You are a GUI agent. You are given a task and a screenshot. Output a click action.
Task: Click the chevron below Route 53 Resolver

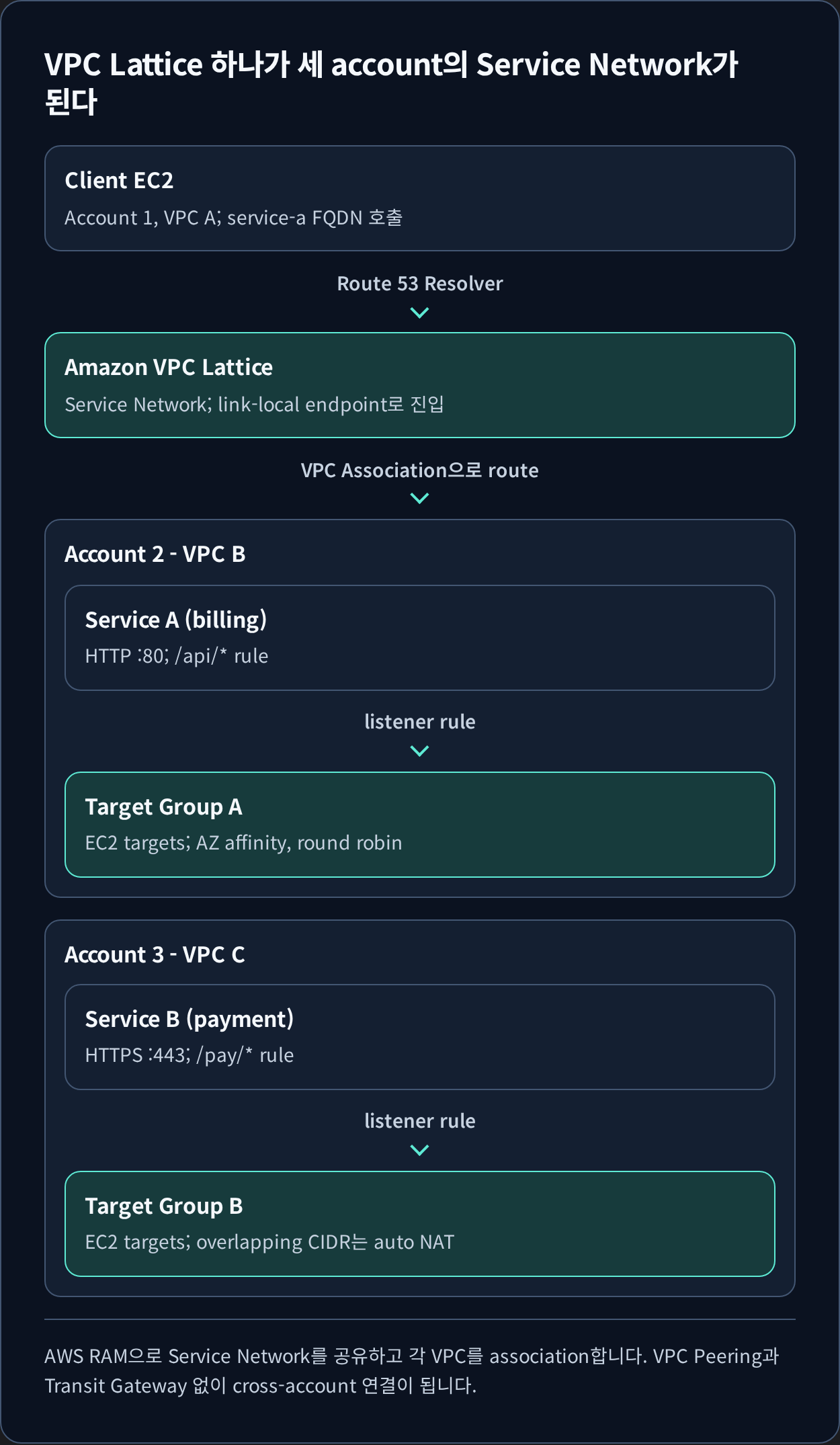click(x=419, y=313)
